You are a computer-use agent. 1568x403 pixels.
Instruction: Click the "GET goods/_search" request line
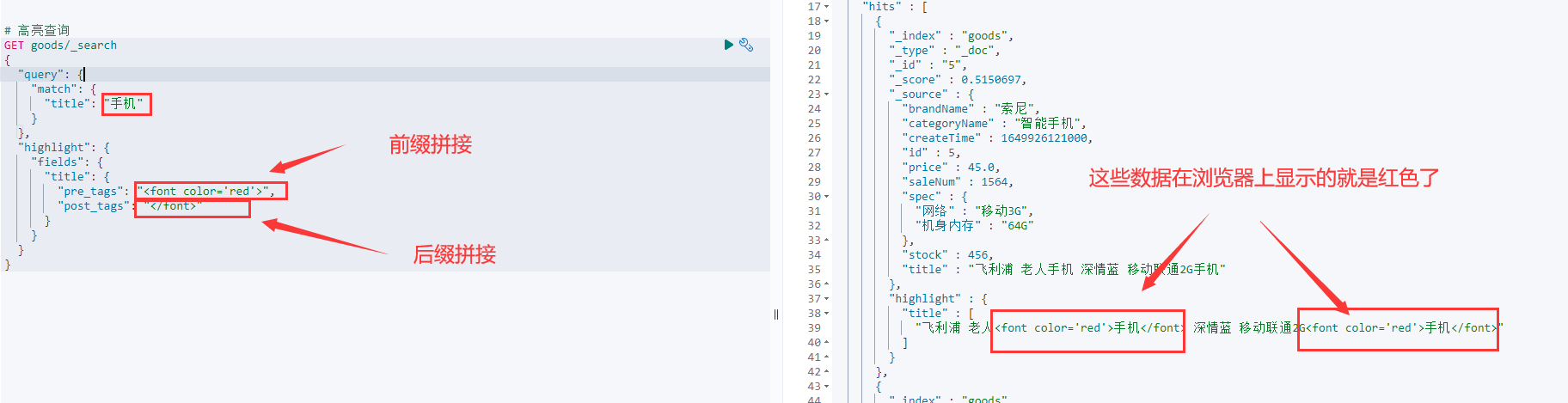[x=60, y=46]
